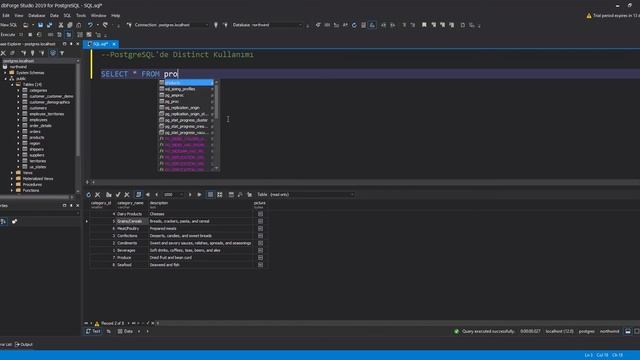Collapse the Tables (14) node

[x=12, y=84]
